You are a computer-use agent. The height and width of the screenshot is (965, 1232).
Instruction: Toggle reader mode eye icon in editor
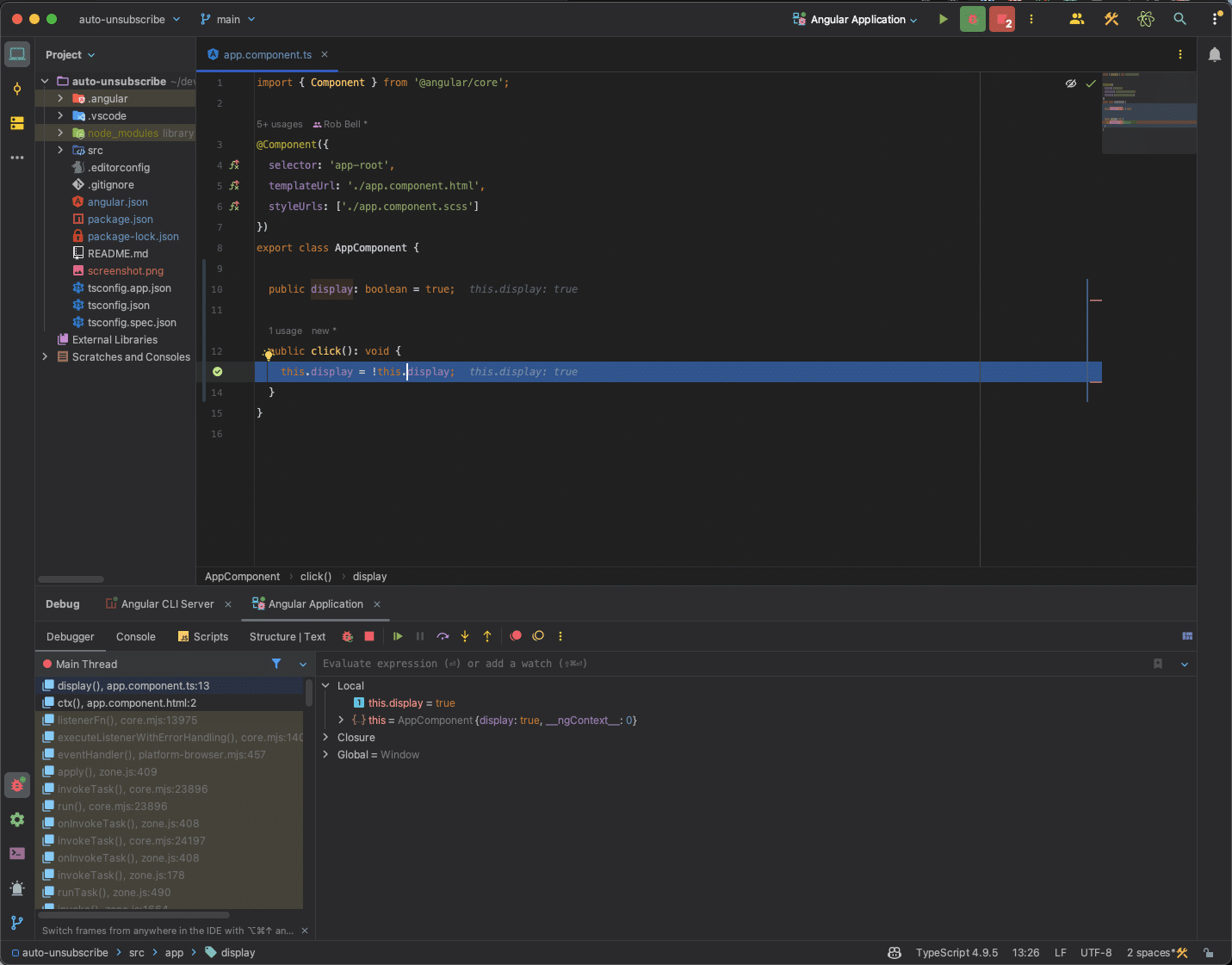click(x=1070, y=84)
